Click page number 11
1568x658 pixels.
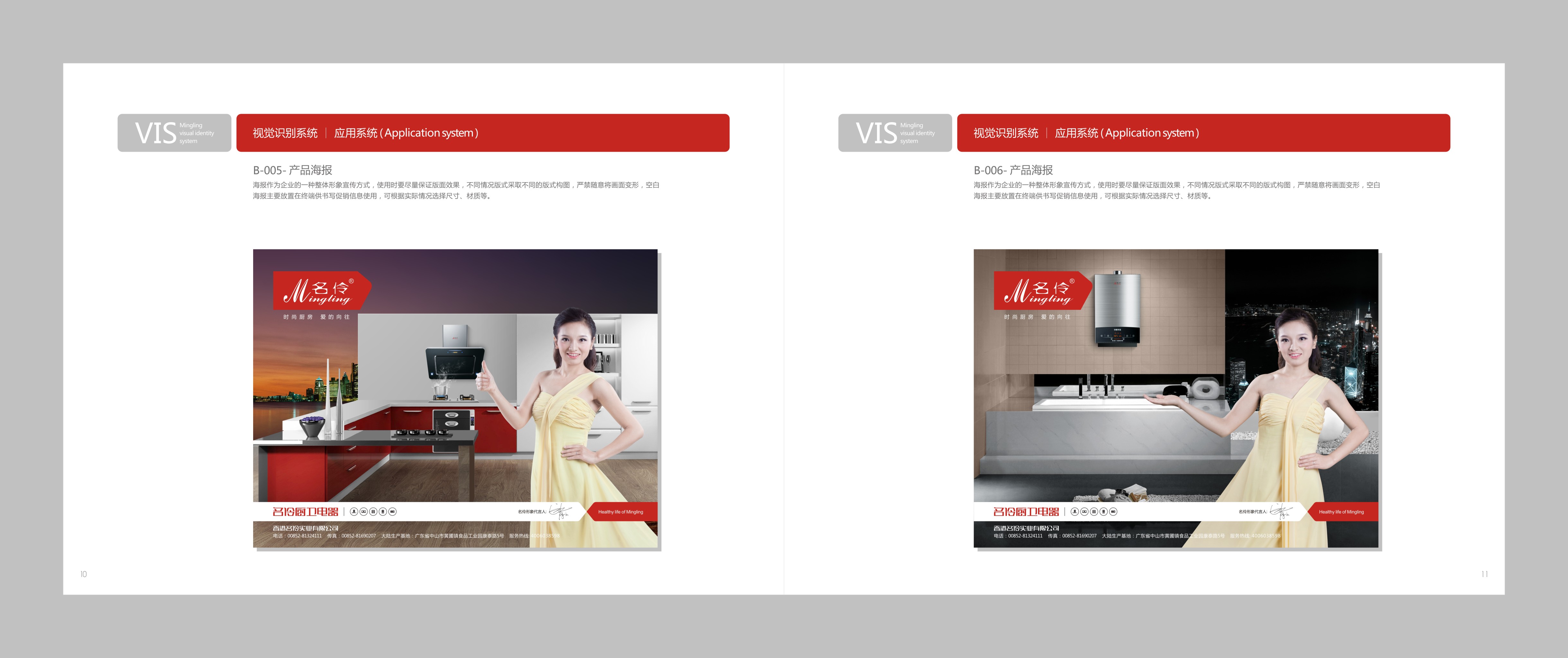tap(1484, 574)
